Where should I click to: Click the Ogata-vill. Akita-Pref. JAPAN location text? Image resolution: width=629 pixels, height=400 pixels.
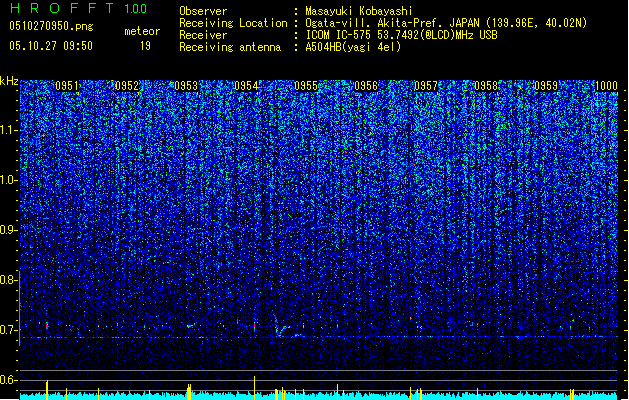click(446, 23)
